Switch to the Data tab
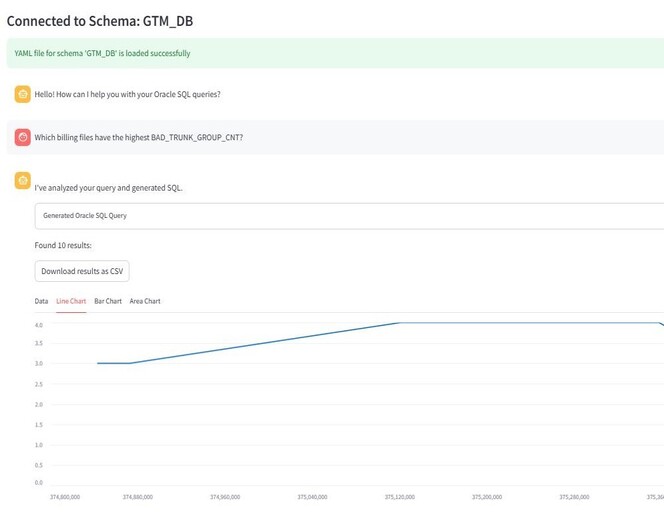The height and width of the screenshot is (520, 664). pyautogui.click(x=41, y=301)
